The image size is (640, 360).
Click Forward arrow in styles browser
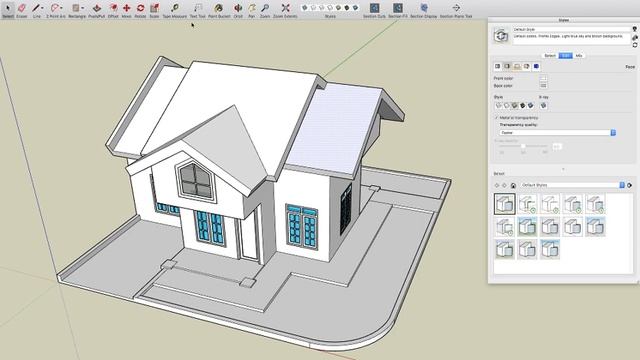[504, 185]
